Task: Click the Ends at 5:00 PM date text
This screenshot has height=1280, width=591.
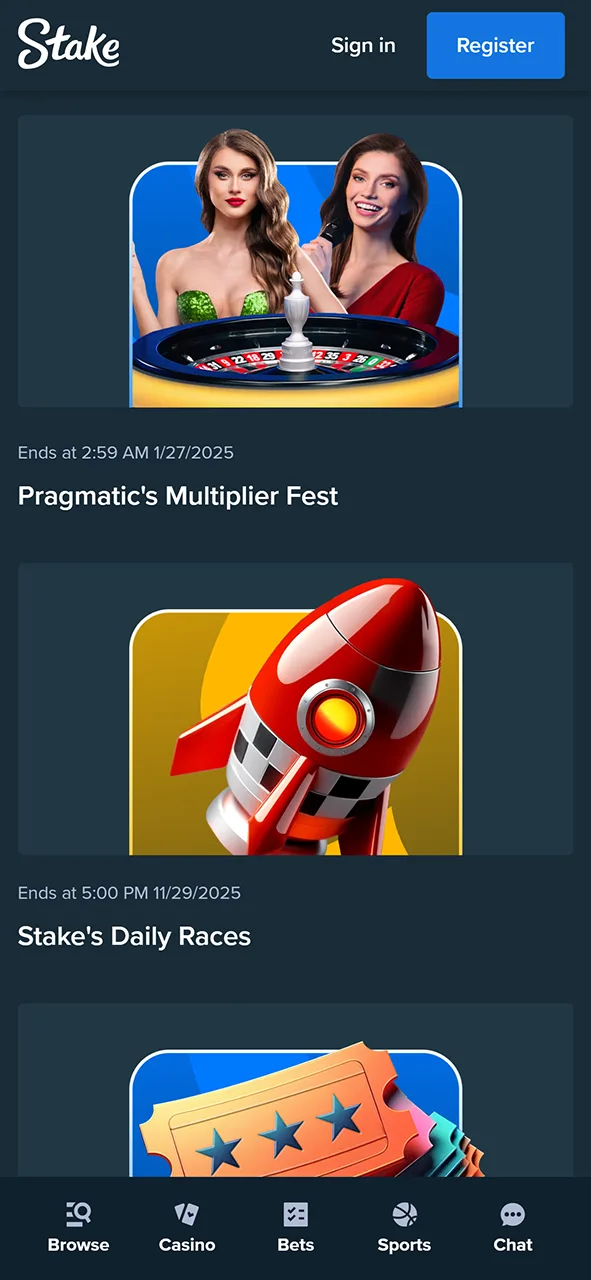Action: click(x=129, y=893)
